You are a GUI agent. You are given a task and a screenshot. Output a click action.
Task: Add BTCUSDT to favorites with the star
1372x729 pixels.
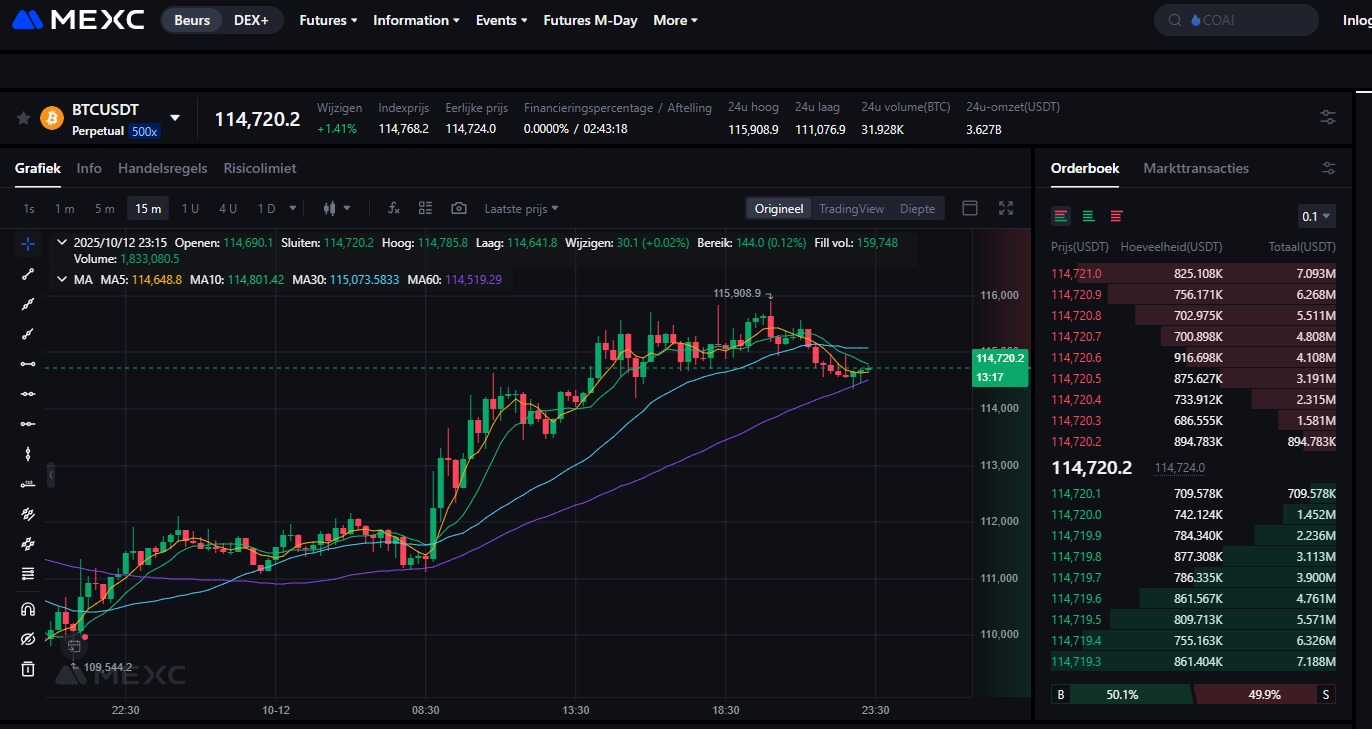[x=22, y=117]
